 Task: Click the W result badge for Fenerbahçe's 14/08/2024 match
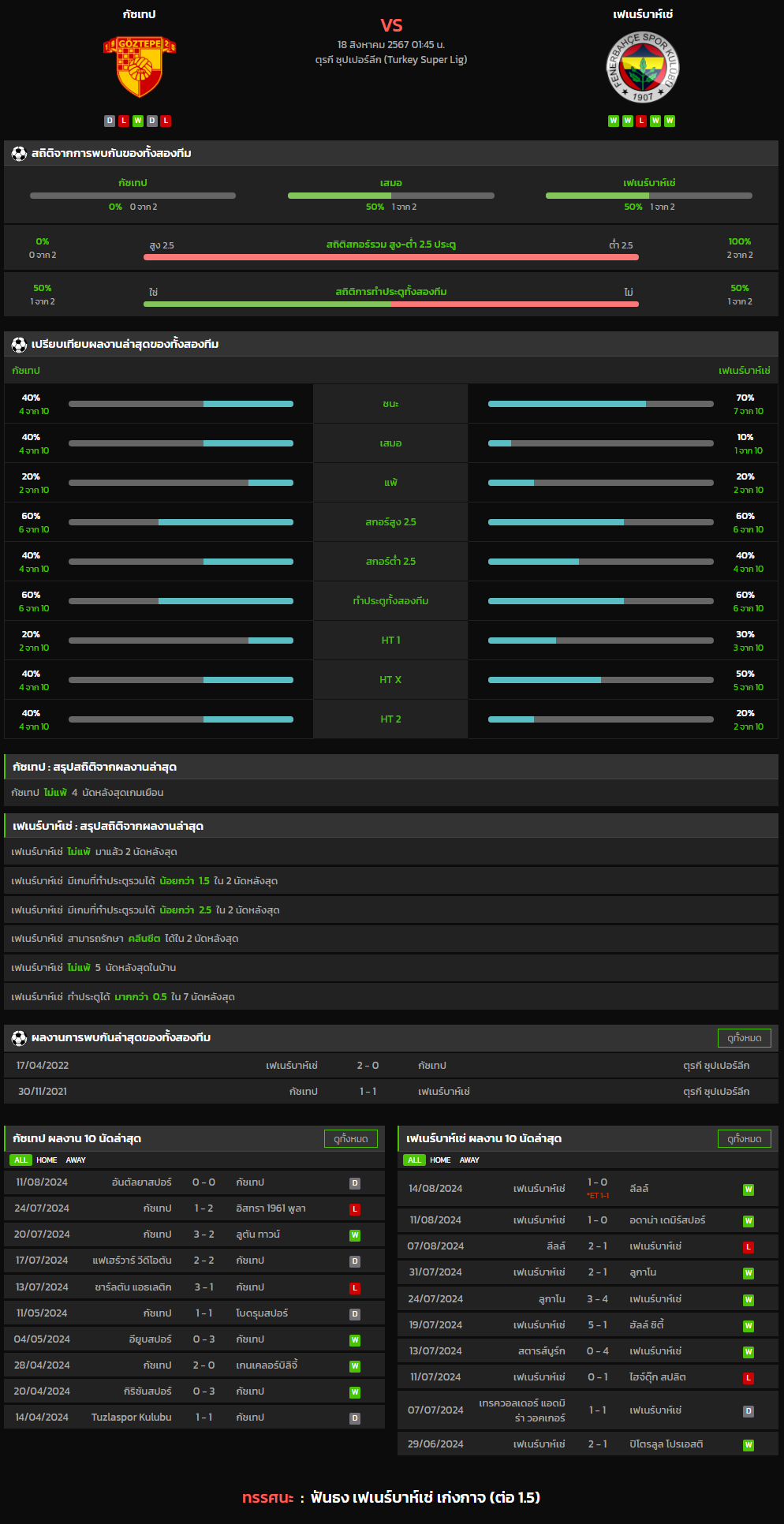tap(749, 1190)
